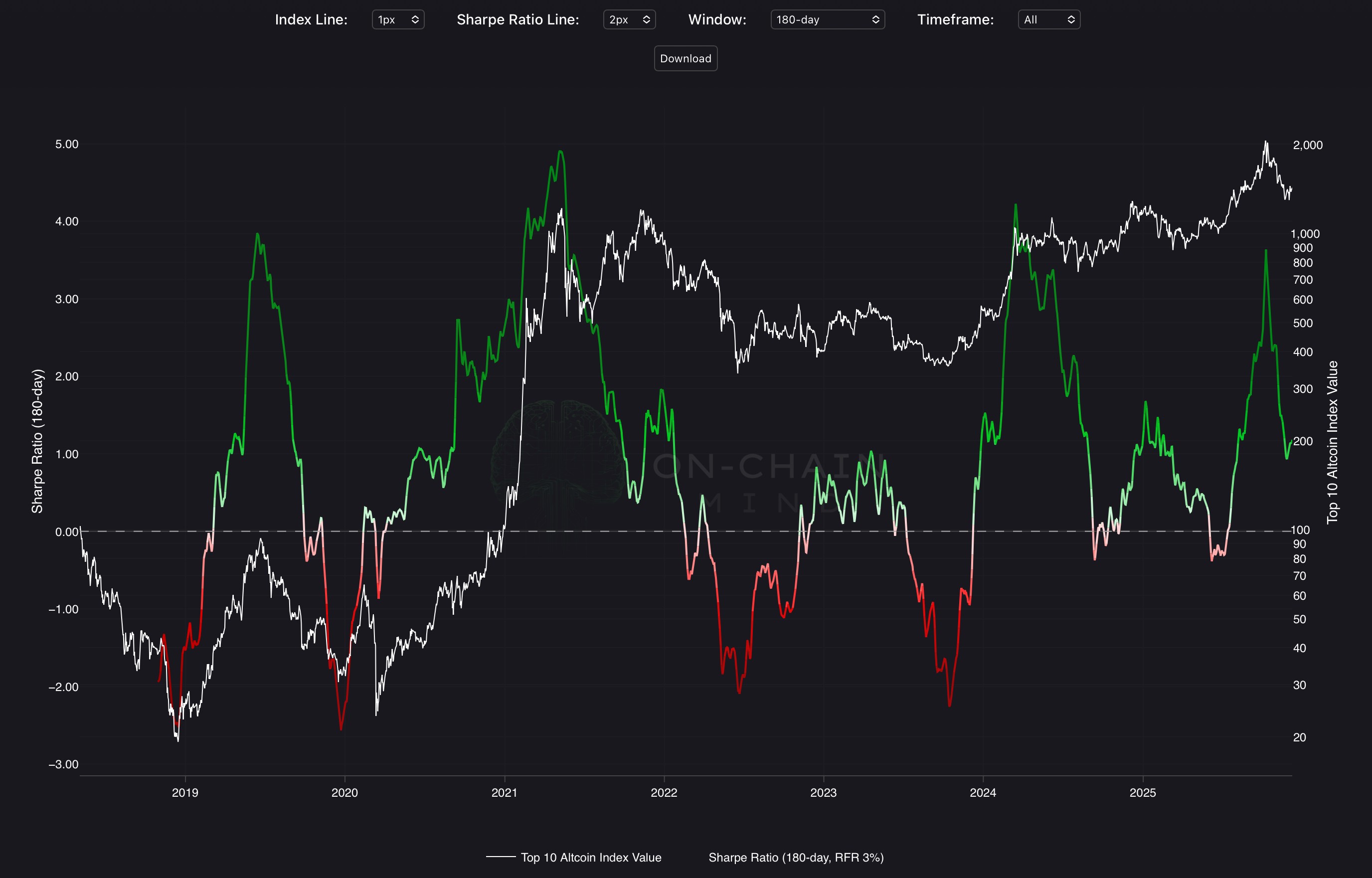
Task: Click the 2021 x-axis label
Action: 504,792
